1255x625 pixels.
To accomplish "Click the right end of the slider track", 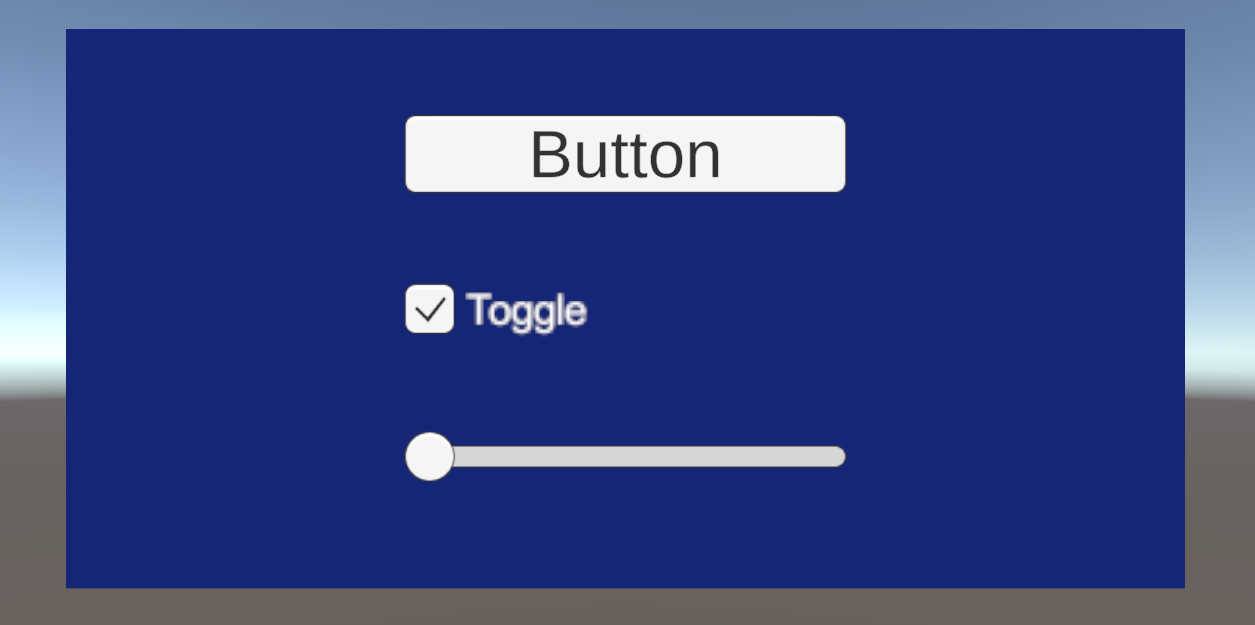I will (838, 457).
